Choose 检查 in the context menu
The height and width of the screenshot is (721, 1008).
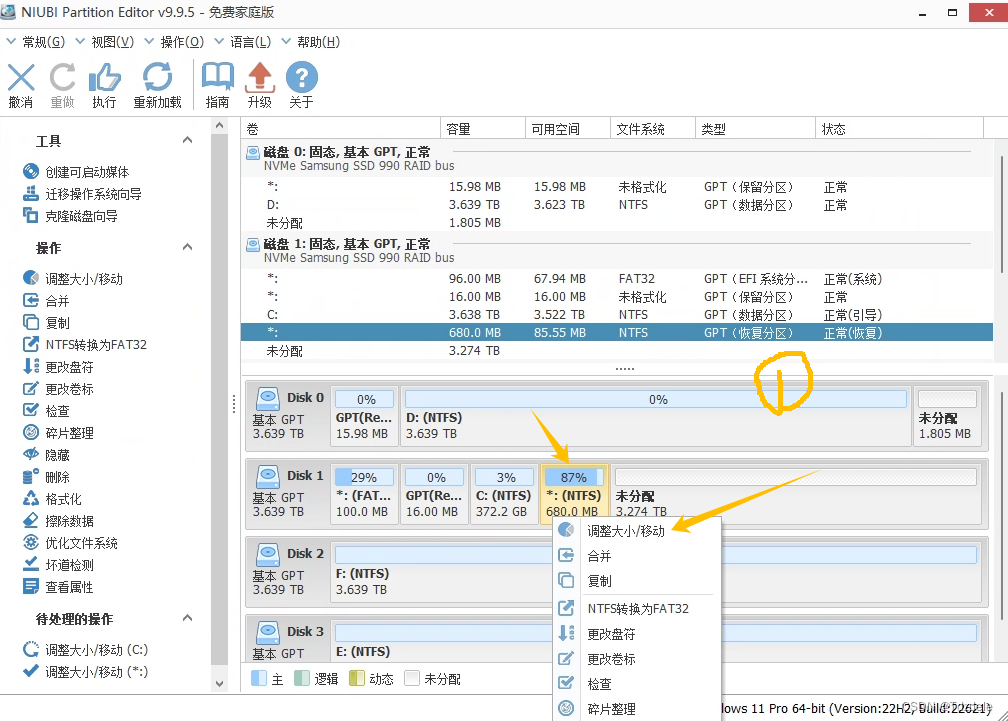point(636,684)
